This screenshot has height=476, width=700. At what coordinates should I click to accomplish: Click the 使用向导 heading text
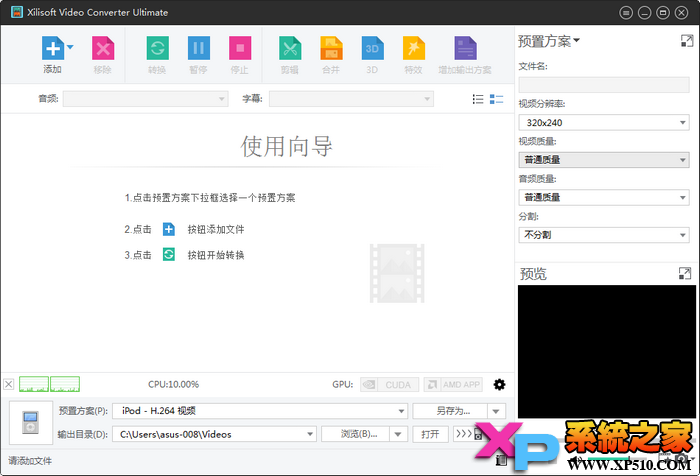click(x=287, y=146)
